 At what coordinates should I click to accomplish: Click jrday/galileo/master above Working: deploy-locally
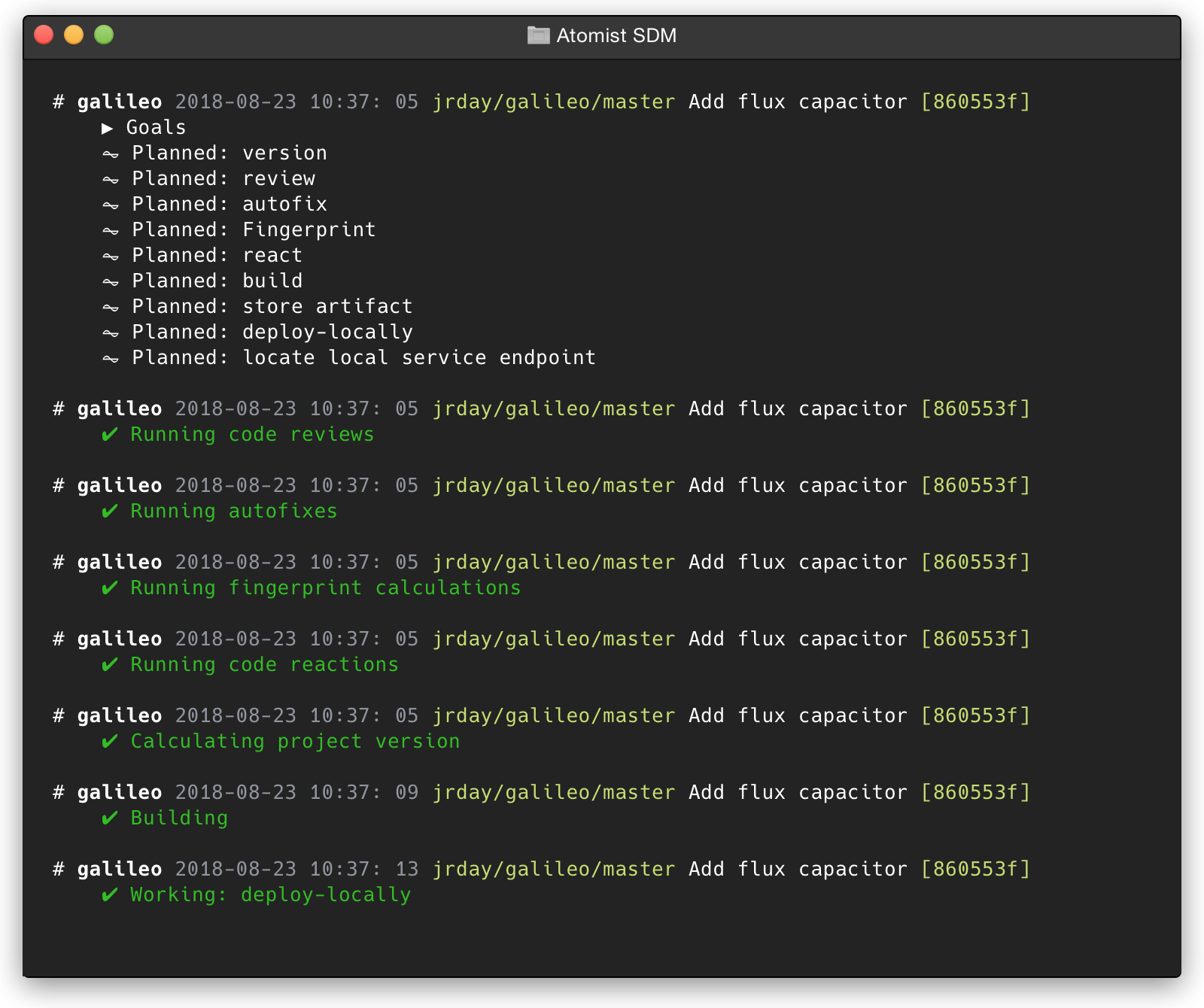[x=554, y=869]
